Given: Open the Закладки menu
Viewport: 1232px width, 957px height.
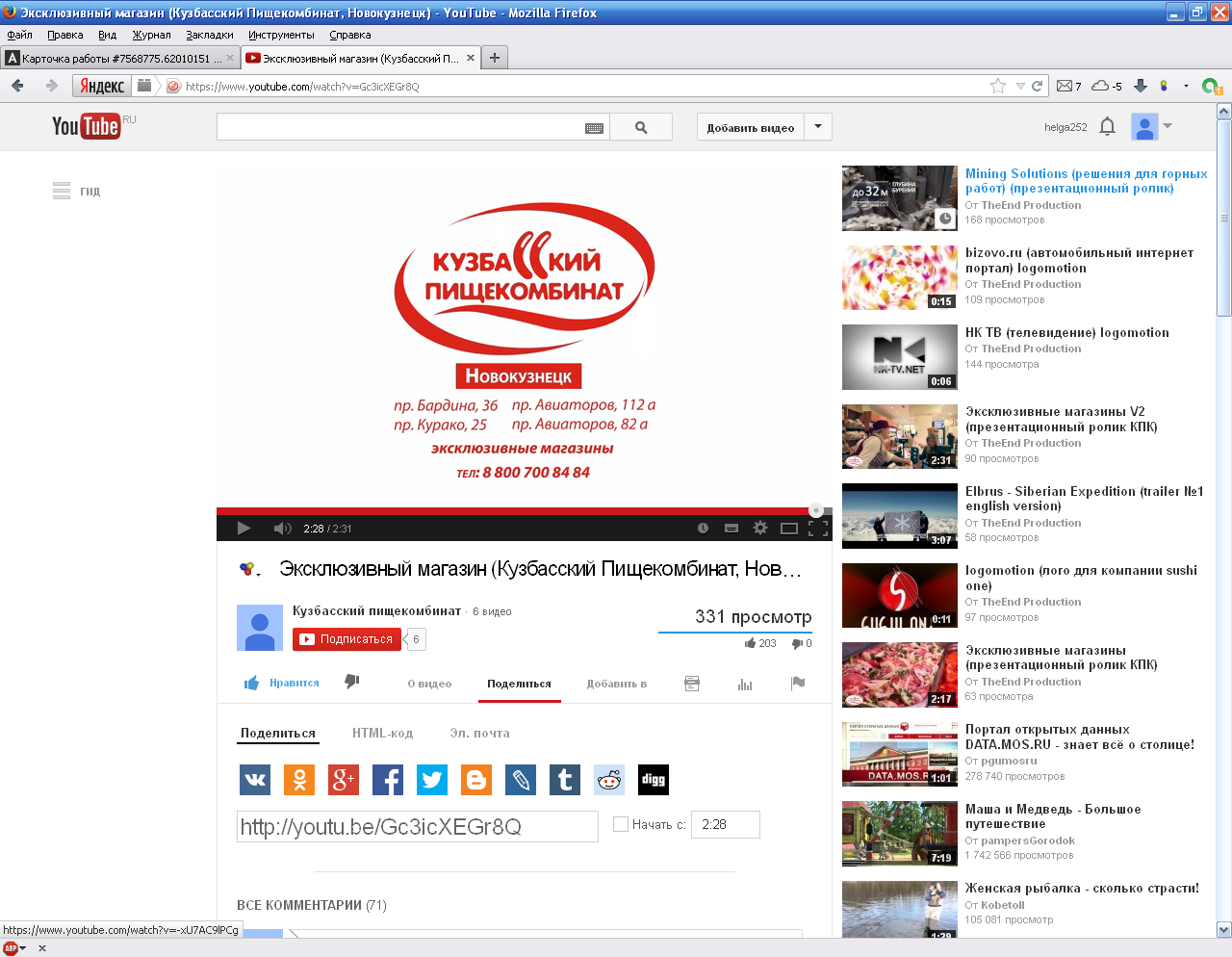Looking at the screenshot, I should click(x=210, y=35).
